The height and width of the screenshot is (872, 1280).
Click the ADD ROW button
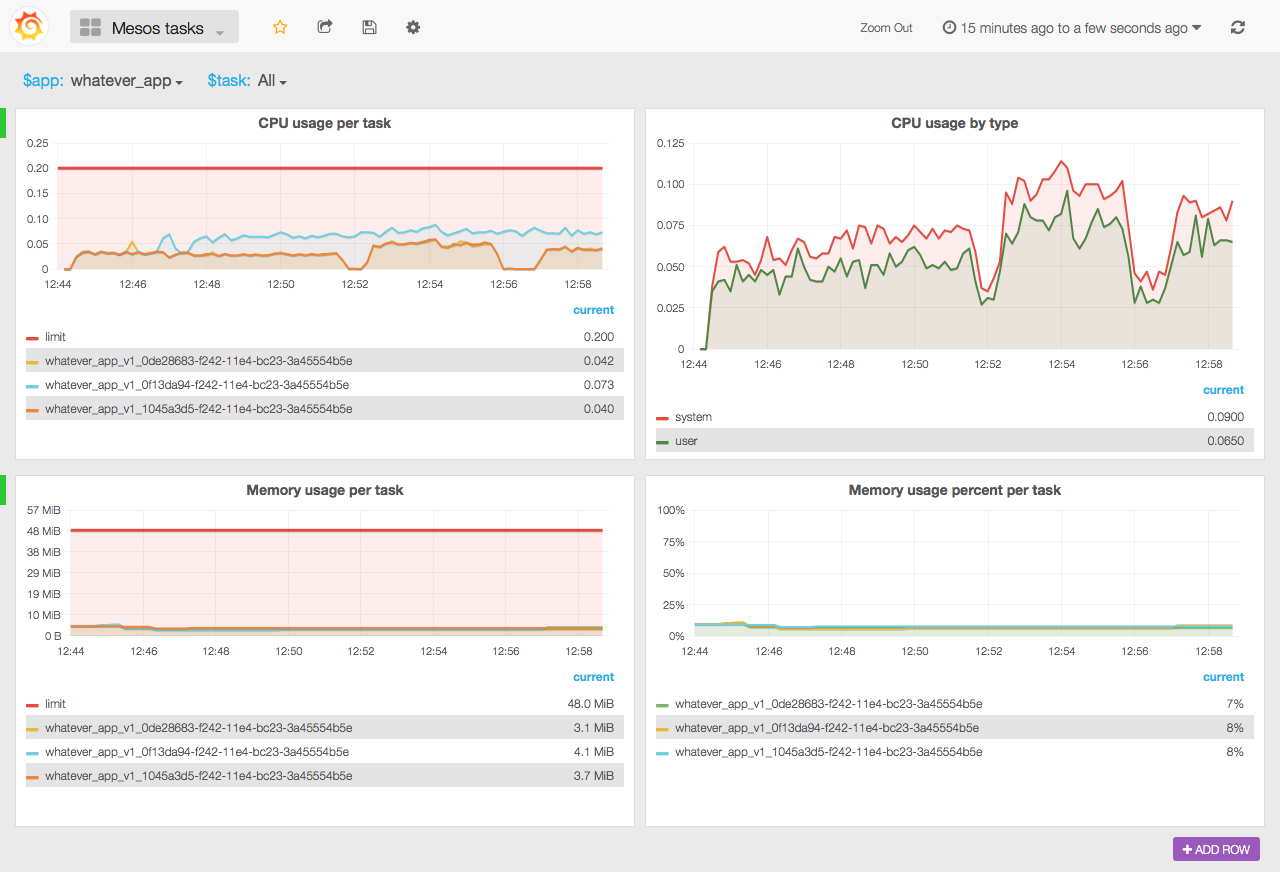[x=1216, y=849]
